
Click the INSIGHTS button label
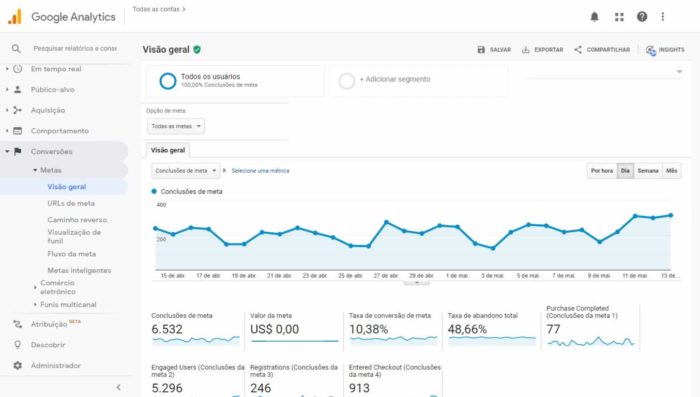[x=671, y=50]
